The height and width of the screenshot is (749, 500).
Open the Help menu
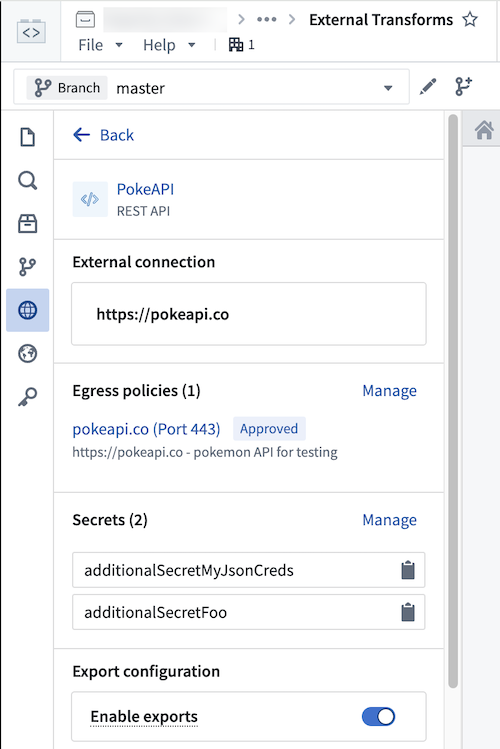click(169, 45)
